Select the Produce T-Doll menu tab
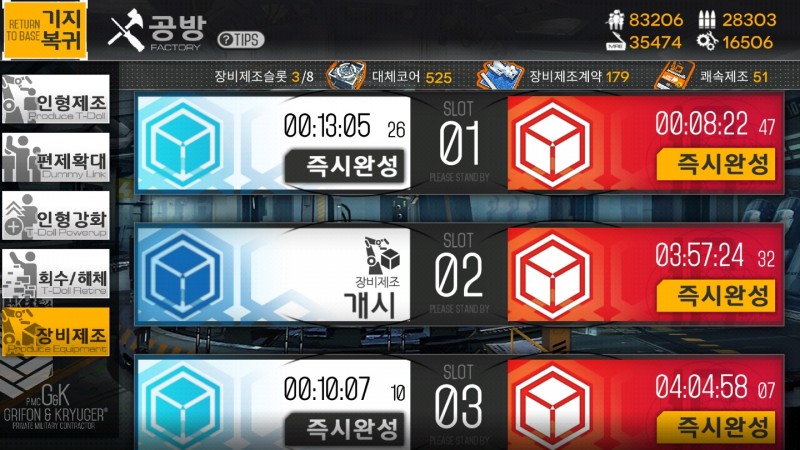800x450 pixels. 56,100
